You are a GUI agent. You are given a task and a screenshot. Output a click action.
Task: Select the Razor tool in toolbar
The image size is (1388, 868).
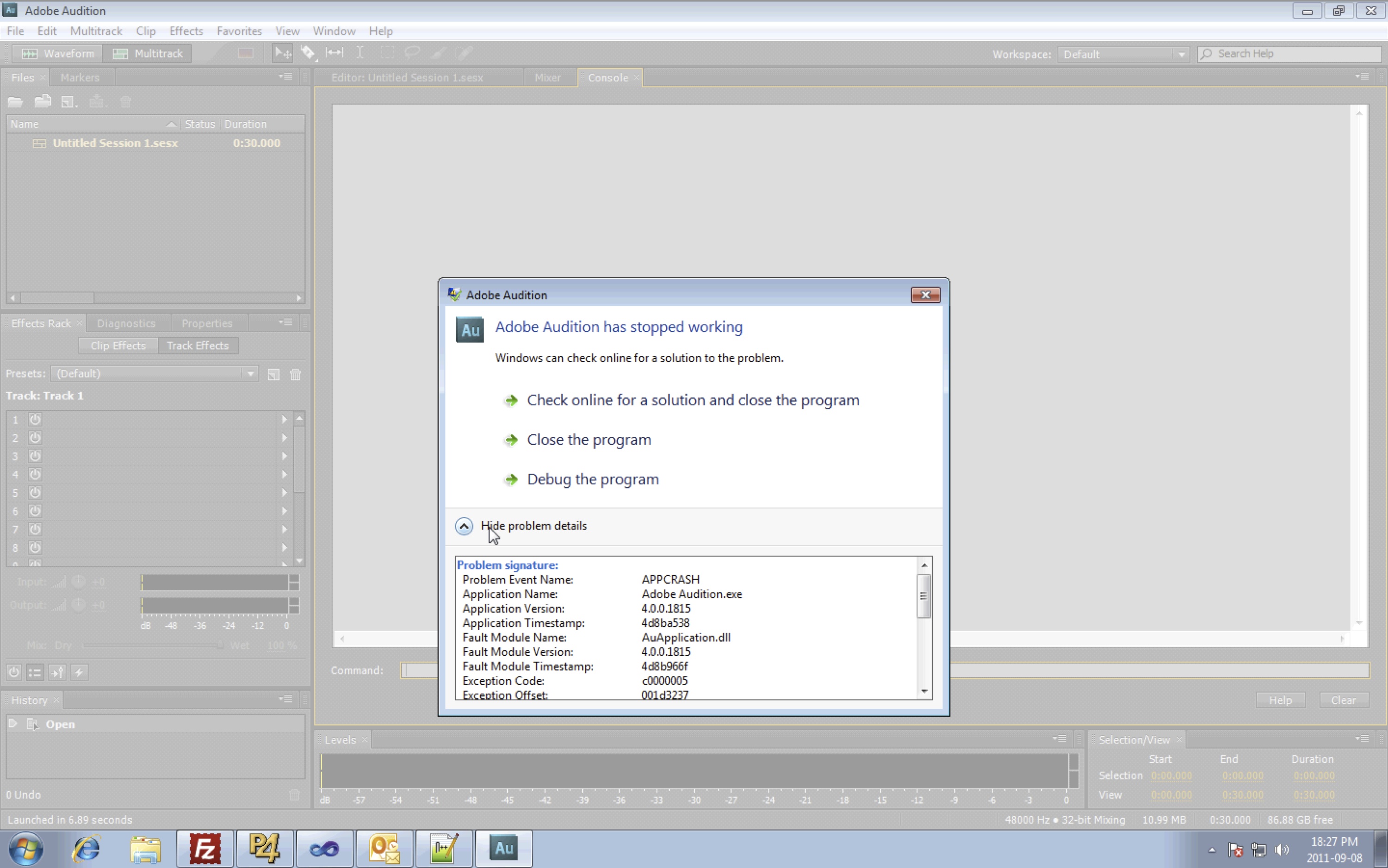coord(308,53)
